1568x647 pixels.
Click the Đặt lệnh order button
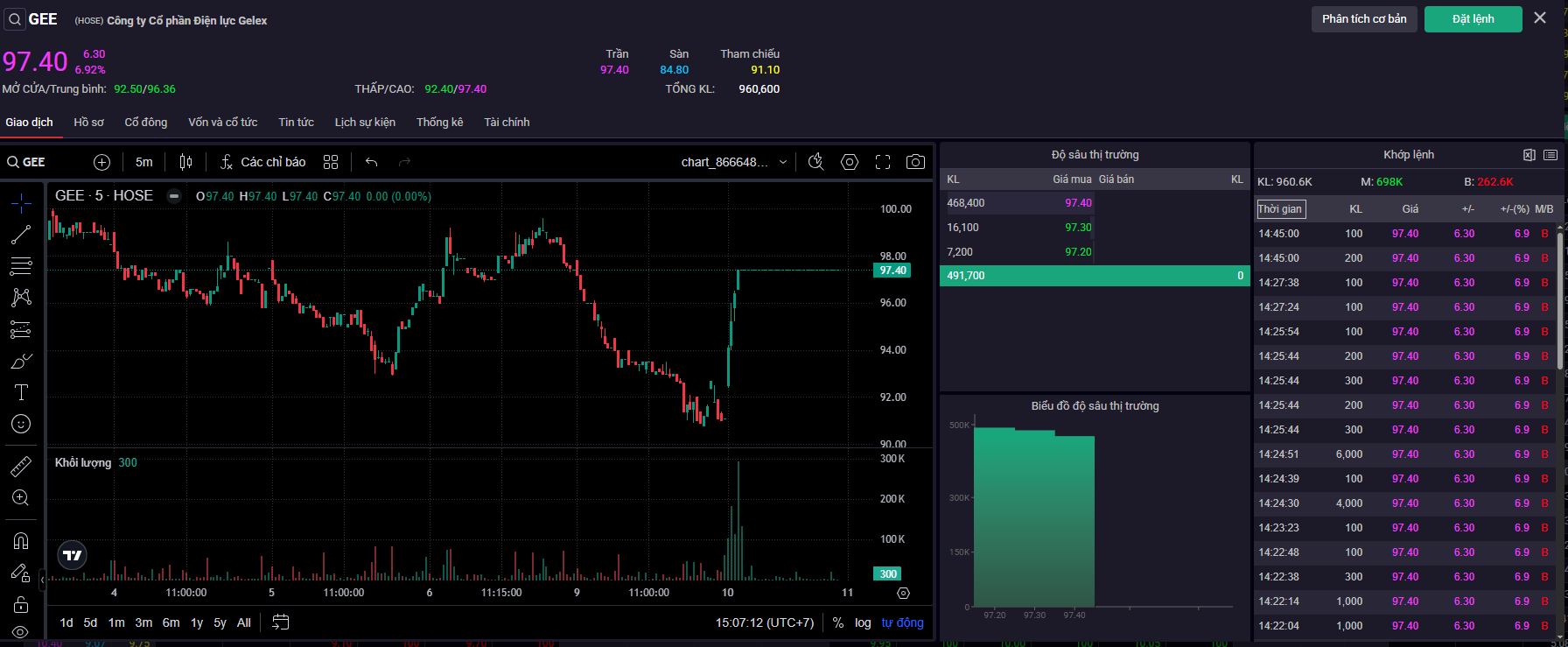click(1473, 19)
